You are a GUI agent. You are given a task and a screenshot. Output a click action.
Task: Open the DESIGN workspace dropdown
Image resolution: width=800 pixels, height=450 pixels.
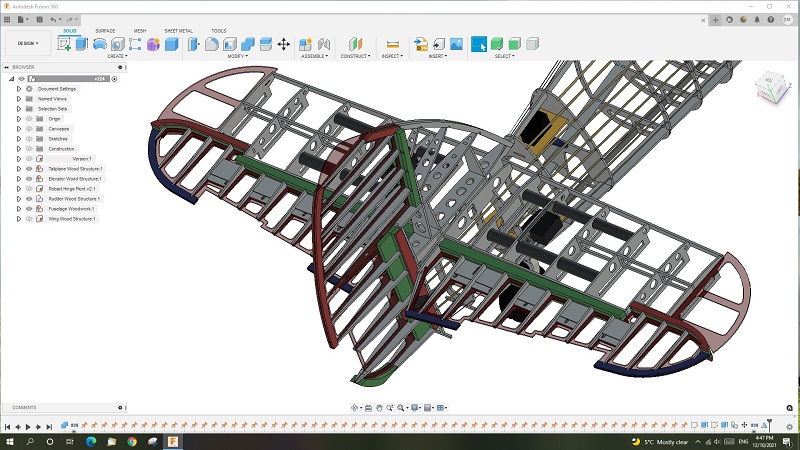[x=28, y=43]
